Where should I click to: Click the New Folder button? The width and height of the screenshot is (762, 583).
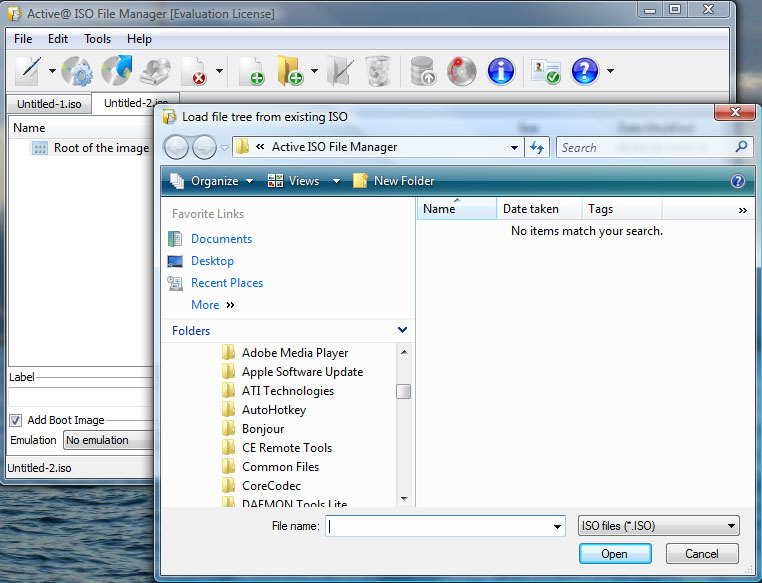click(x=394, y=181)
